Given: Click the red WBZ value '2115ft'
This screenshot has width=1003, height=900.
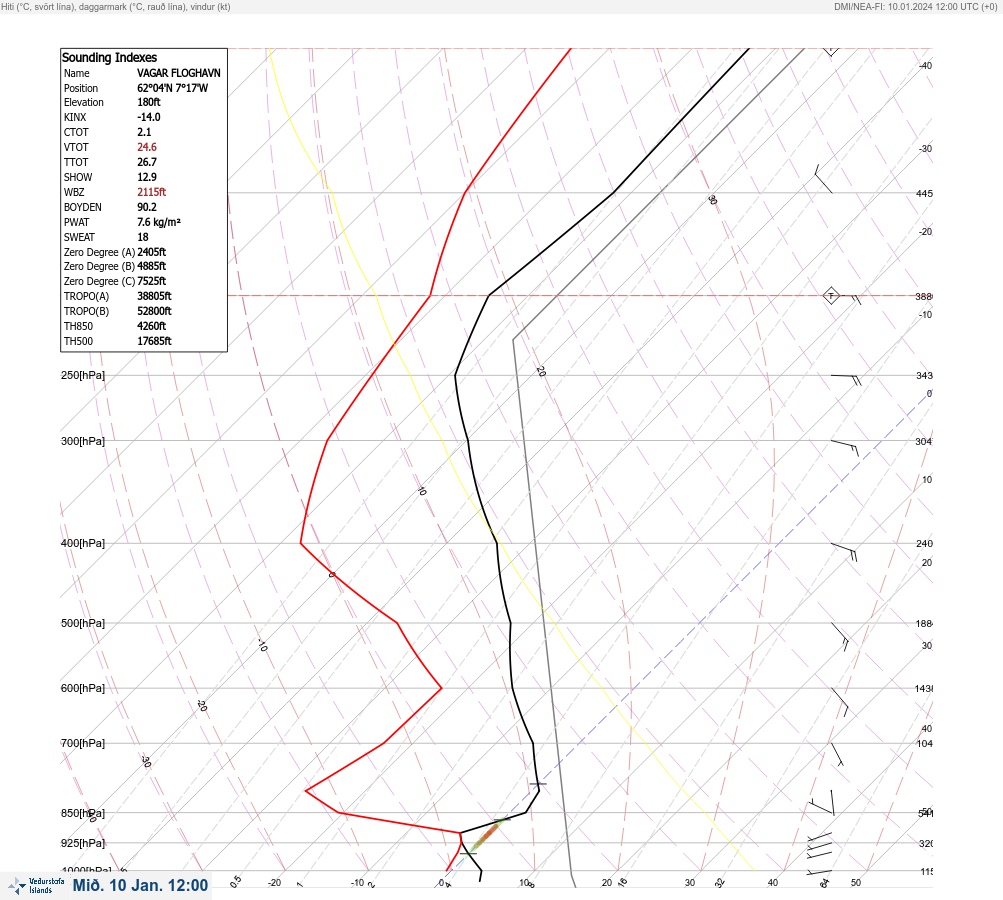Looking at the screenshot, I should tap(151, 192).
